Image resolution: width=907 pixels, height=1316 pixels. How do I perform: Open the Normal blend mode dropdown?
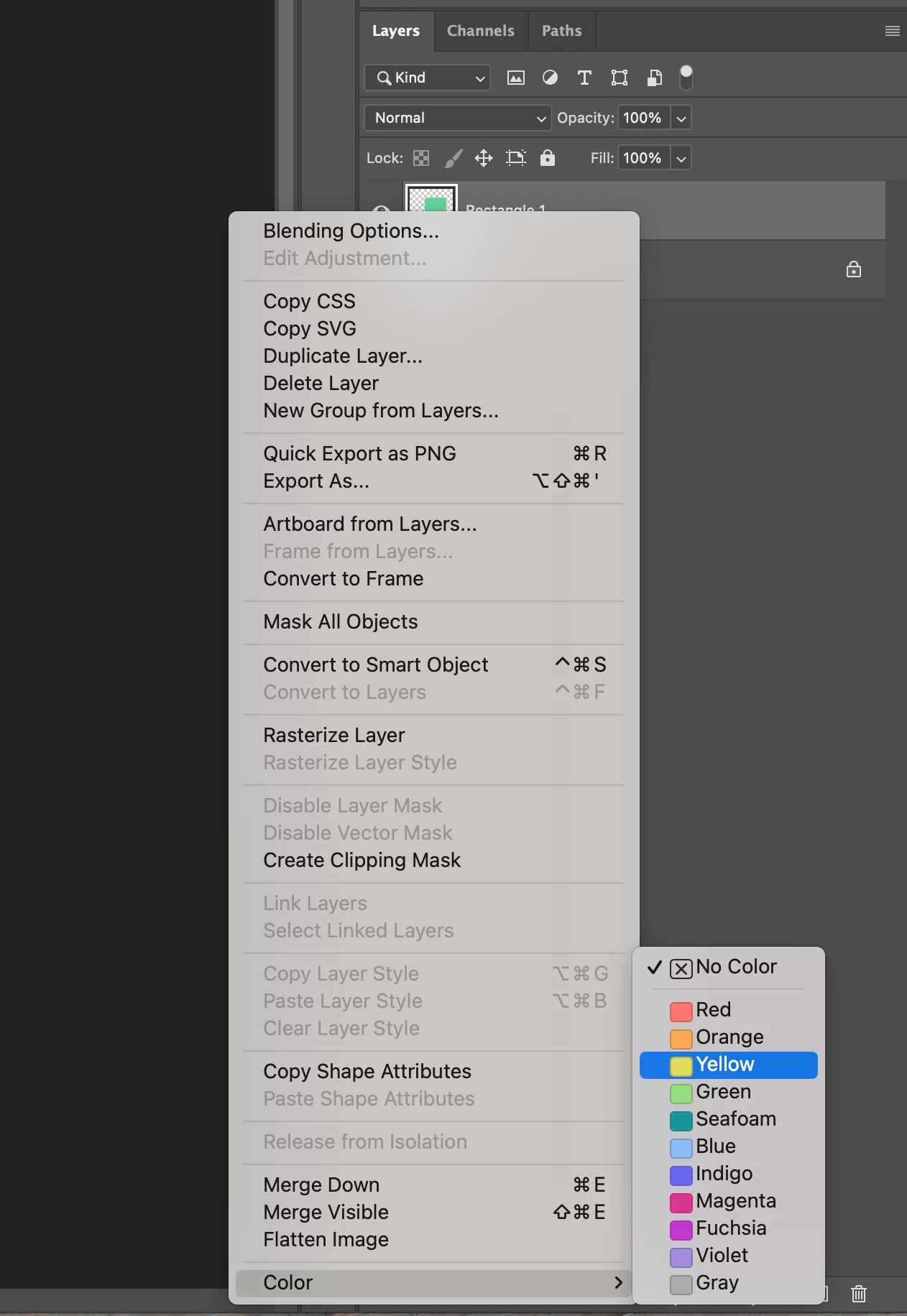[x=458, y=118]
